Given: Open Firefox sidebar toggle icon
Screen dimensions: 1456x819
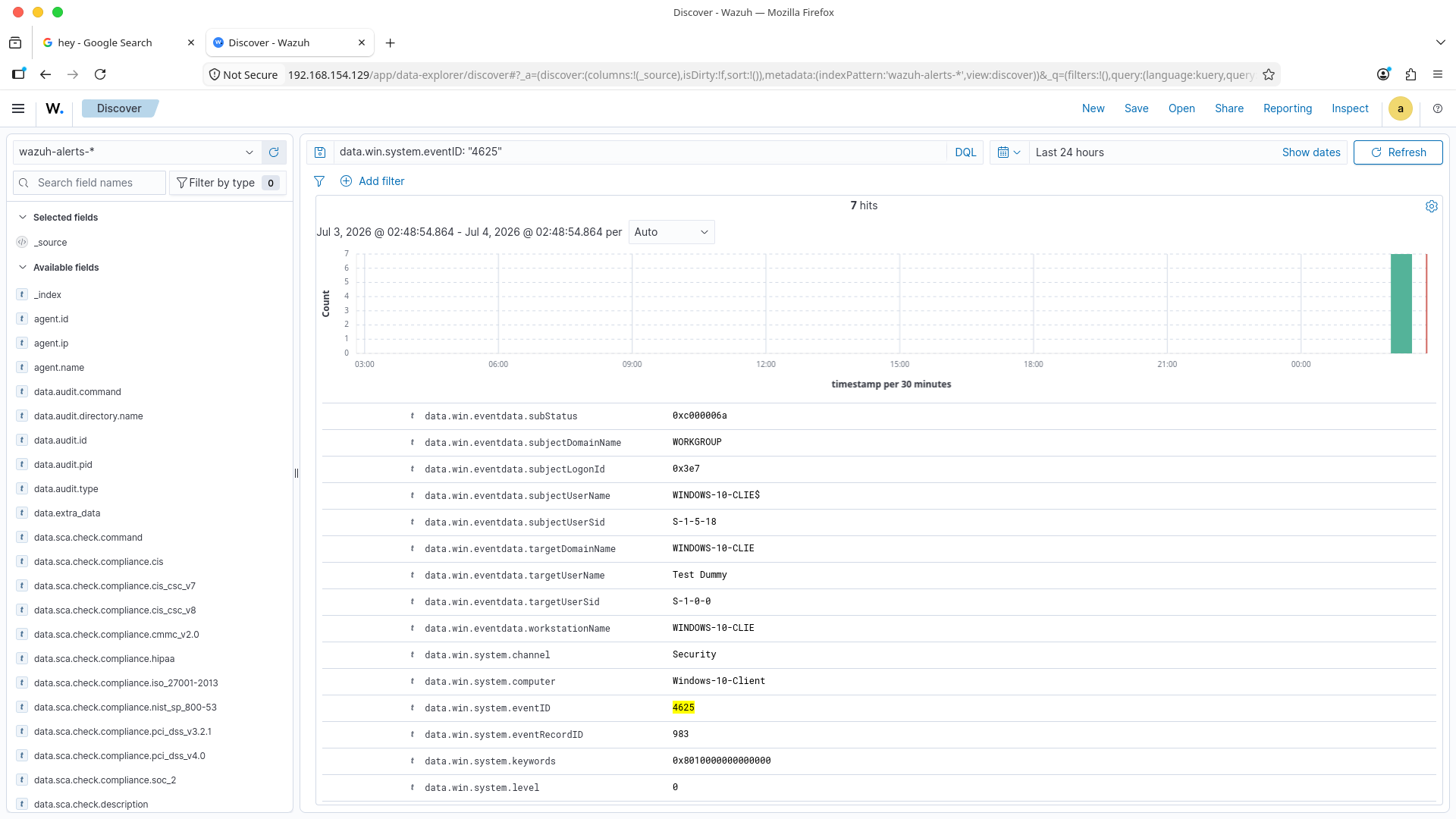Looking at the screenshot, I should pyautogui.click(x=18, y=74).
